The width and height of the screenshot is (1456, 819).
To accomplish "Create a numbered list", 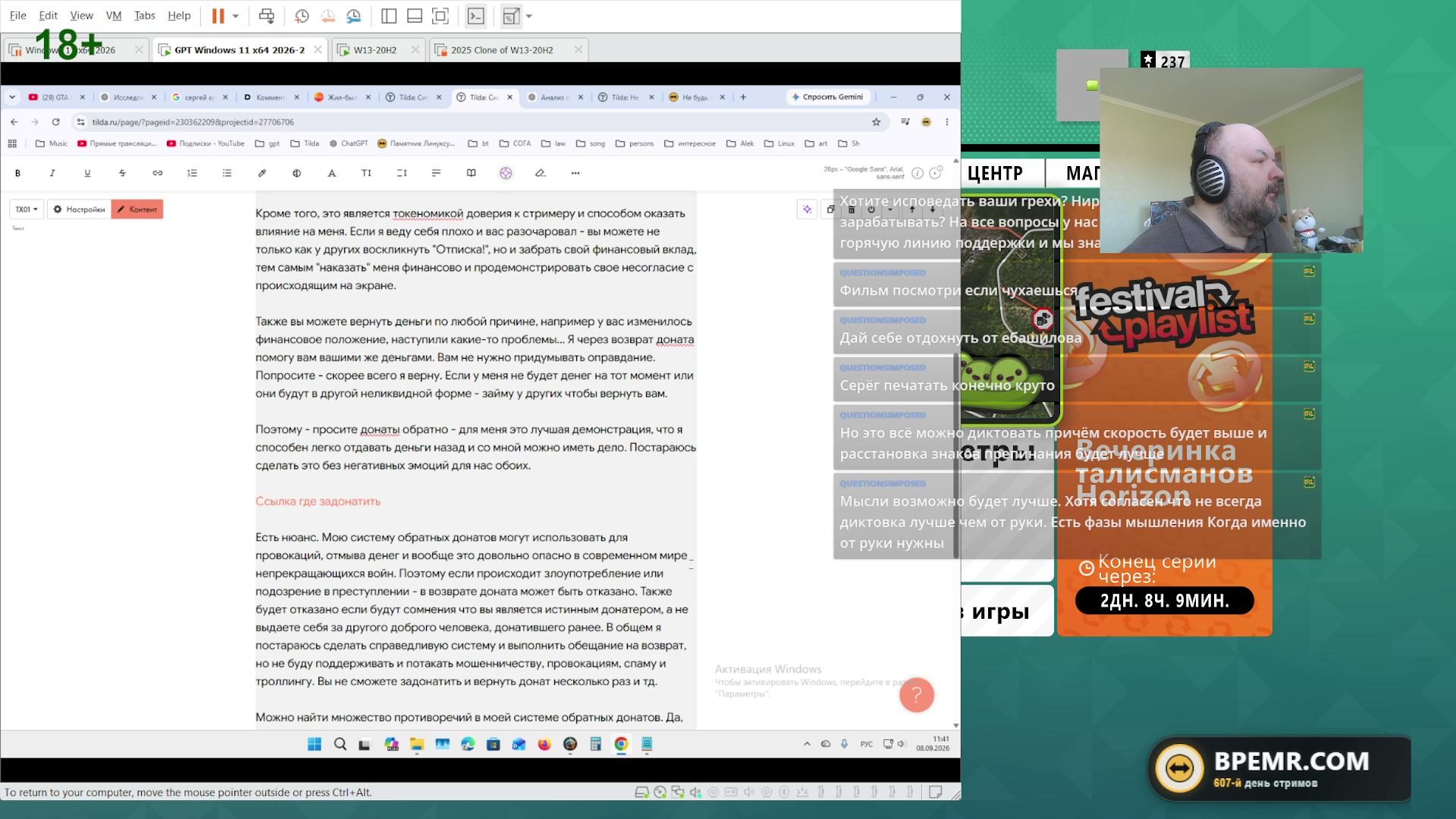I will (192, 173).
